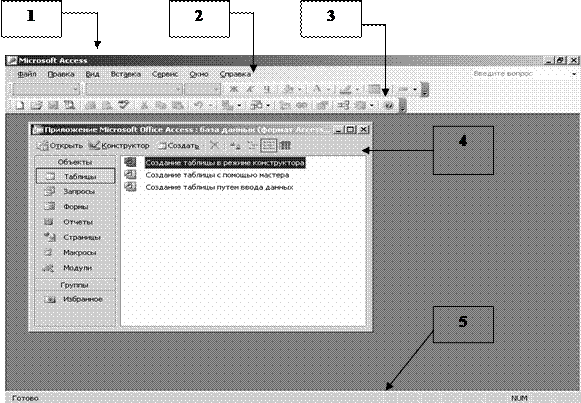Expand the Analyze dropdown arrow
The width and height of the screenshot is (581, 403).
268,106
